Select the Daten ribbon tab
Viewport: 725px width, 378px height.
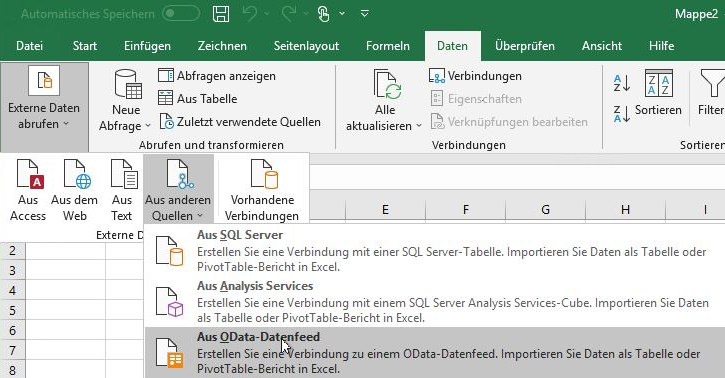(453, 46)
